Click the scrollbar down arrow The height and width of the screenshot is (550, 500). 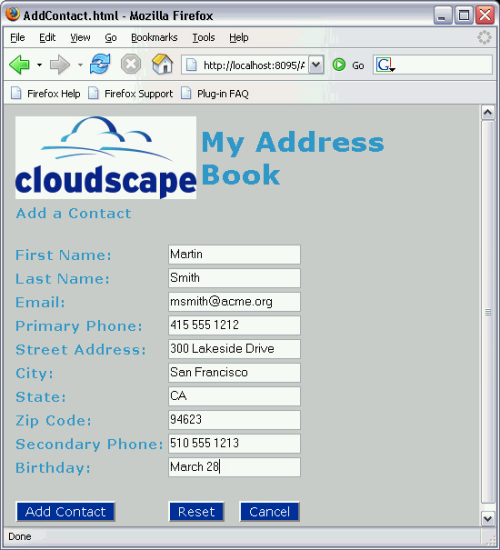488,518
